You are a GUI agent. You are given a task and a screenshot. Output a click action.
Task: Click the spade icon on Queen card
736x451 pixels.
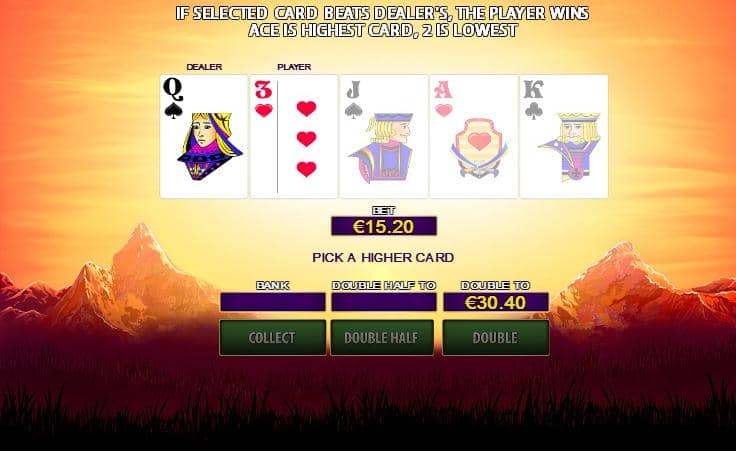click(173, 110)
